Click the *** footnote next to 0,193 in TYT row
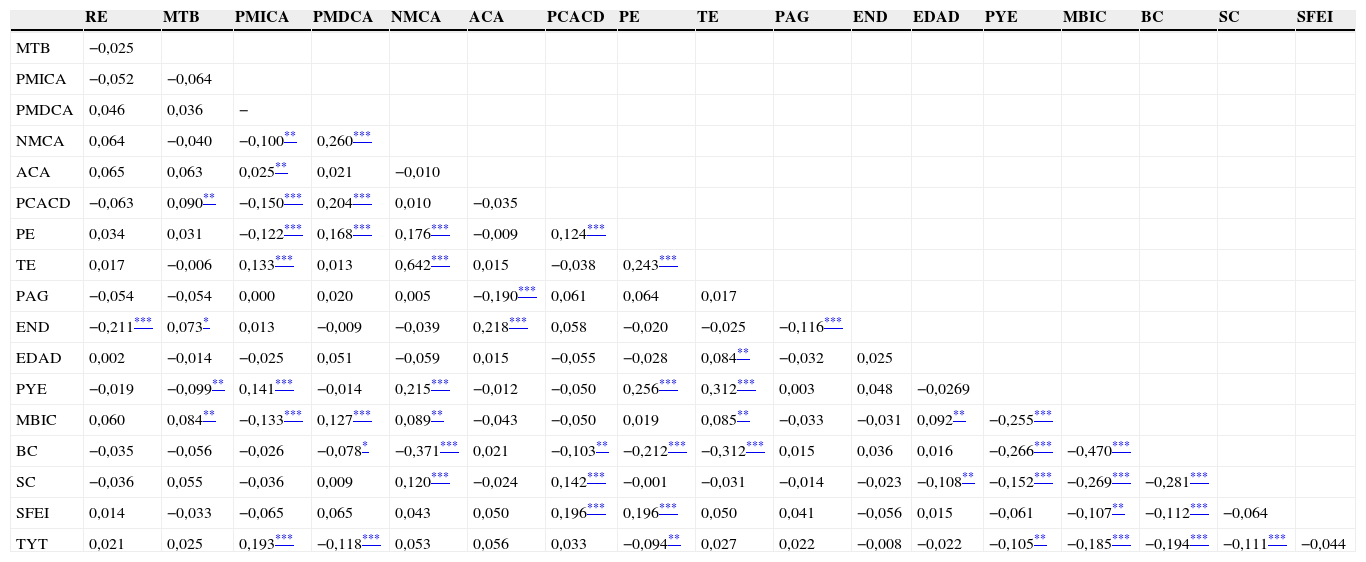This screenshot has height=562, width=1366. click(284, 539)
